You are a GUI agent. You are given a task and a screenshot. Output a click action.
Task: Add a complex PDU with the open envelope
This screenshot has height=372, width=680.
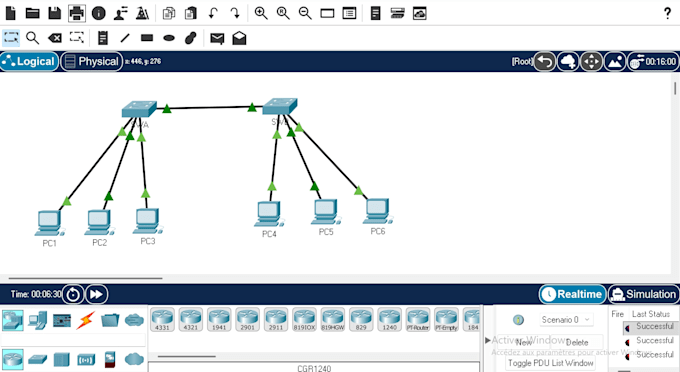[x=239, y=38]
